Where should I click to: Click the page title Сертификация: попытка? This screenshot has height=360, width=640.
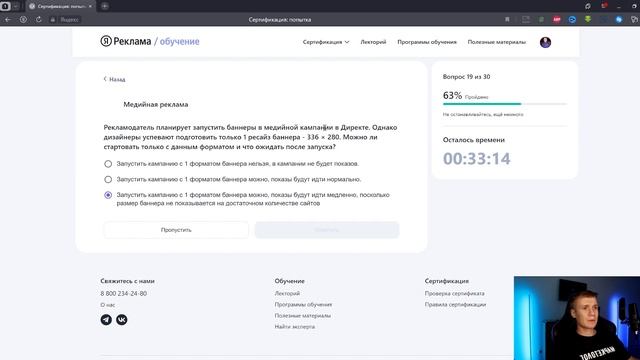click(280, 20)
